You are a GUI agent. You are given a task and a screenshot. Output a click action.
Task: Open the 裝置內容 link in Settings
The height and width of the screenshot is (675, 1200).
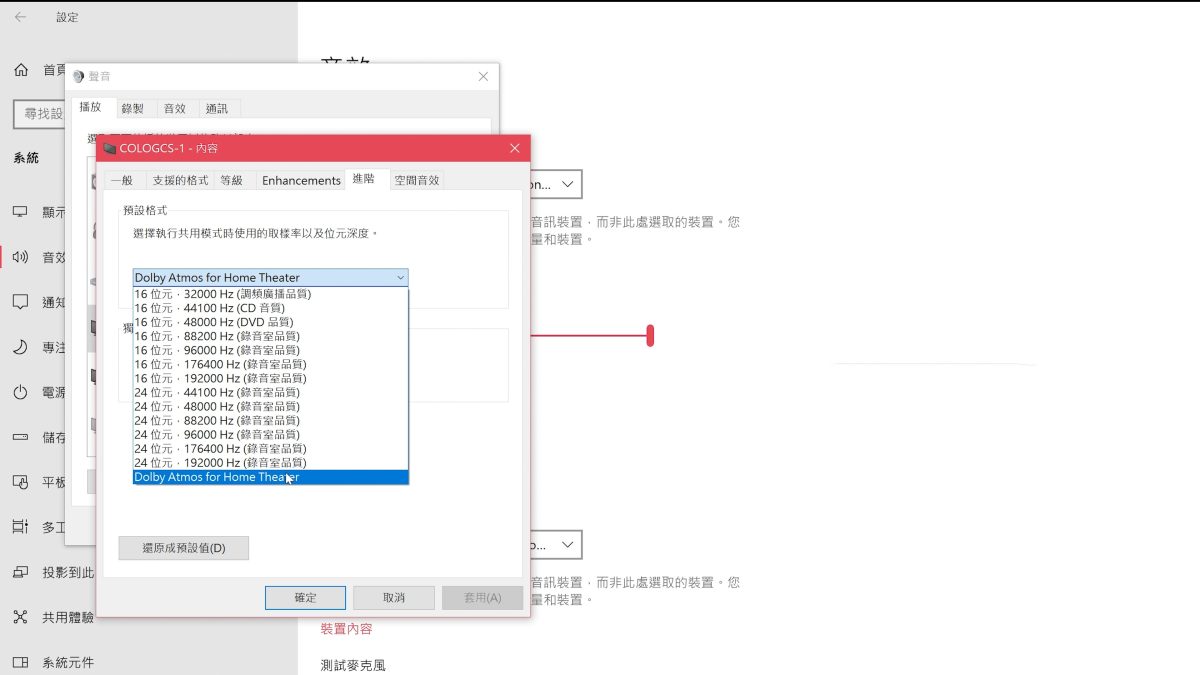(x=346, y=629)
